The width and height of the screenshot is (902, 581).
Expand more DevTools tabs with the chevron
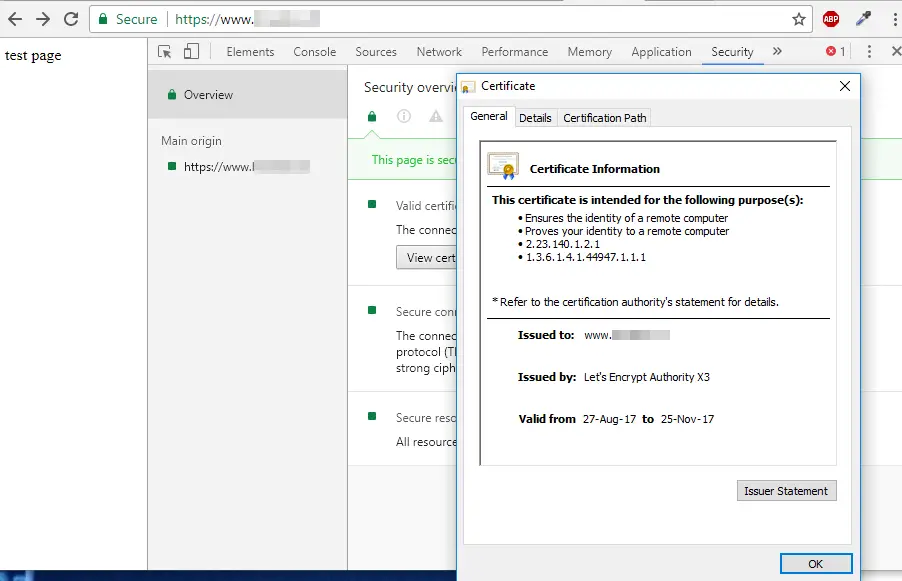click(x=777, y=51)
